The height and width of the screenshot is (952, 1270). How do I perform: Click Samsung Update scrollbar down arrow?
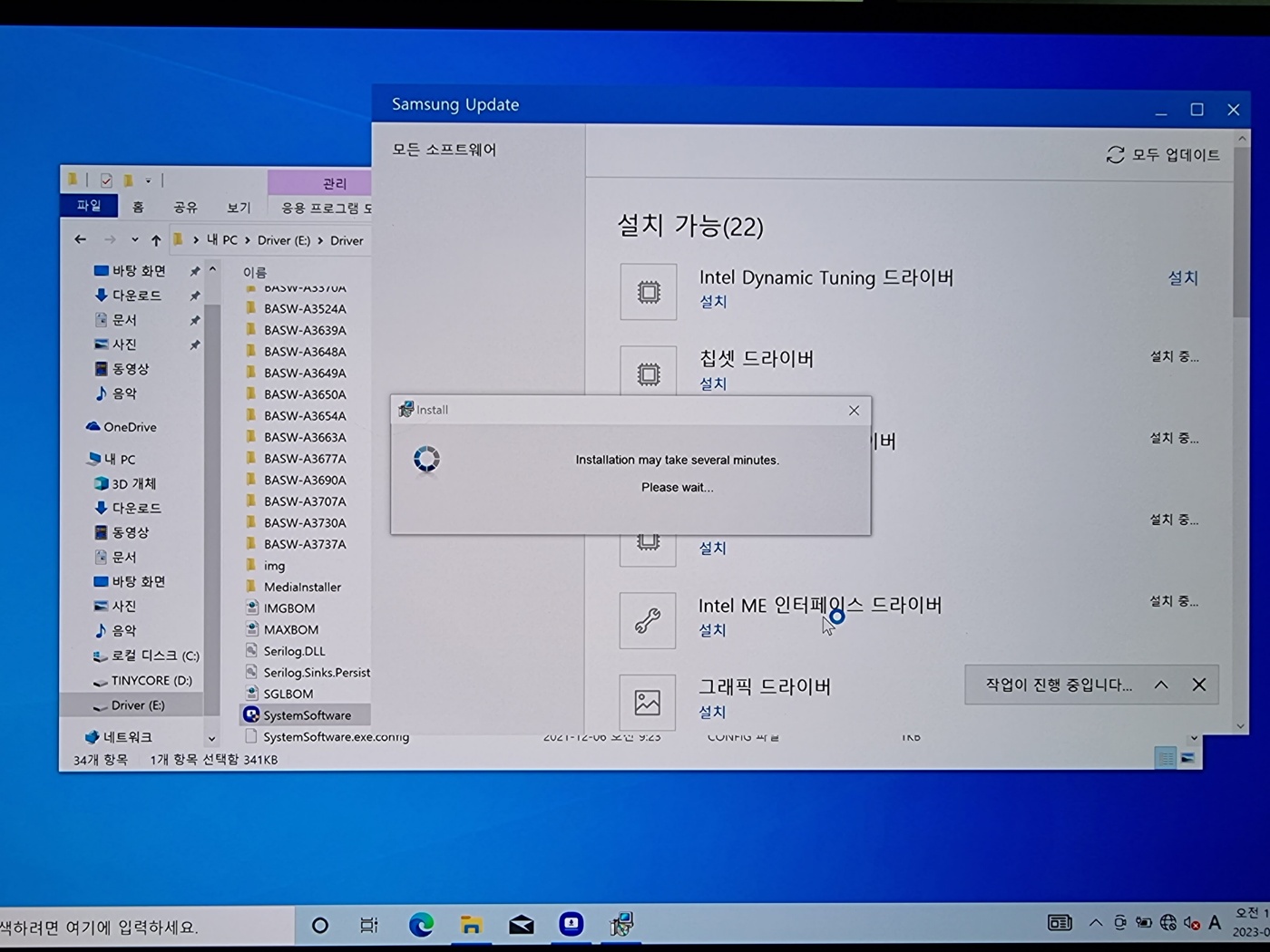1240,725
